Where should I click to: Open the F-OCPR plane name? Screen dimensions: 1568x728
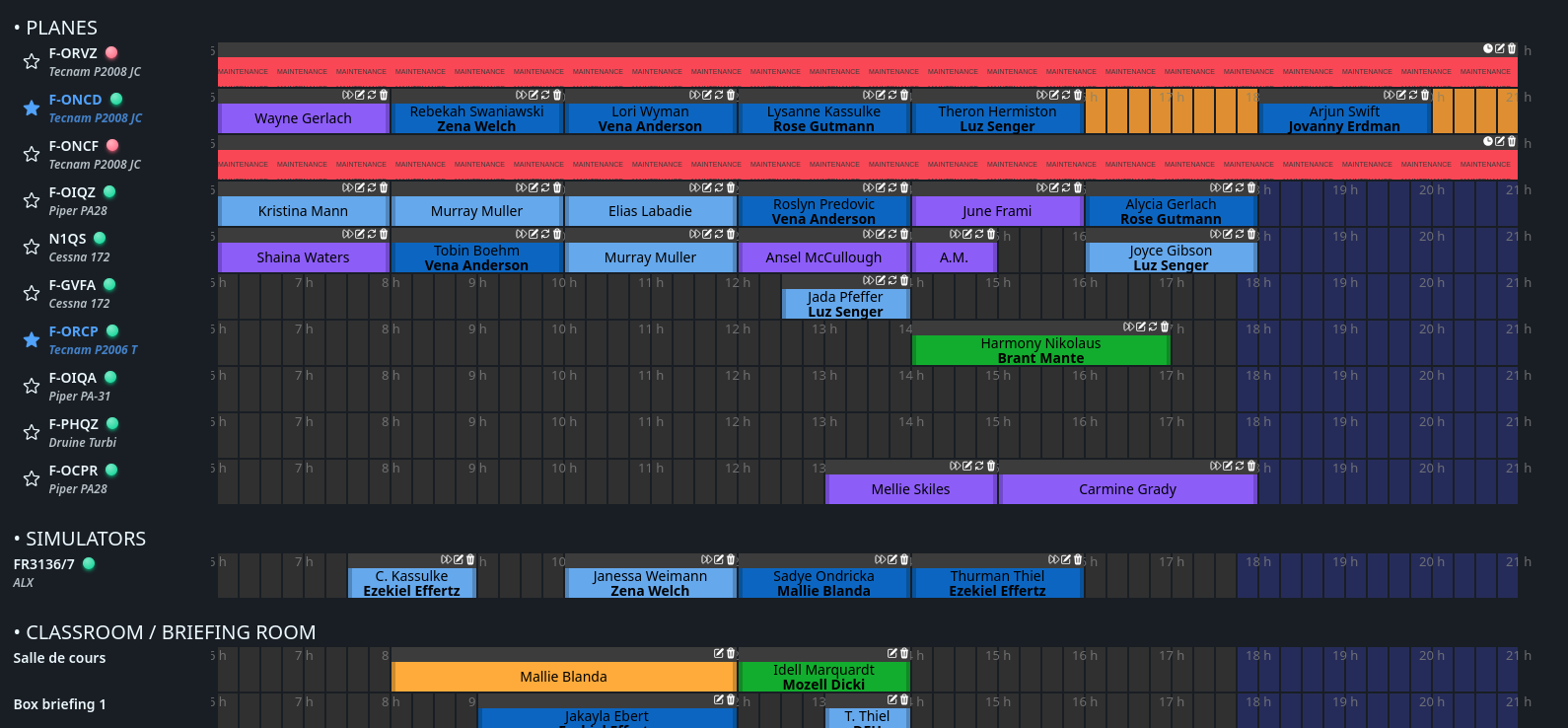click(x=74, y=471)
